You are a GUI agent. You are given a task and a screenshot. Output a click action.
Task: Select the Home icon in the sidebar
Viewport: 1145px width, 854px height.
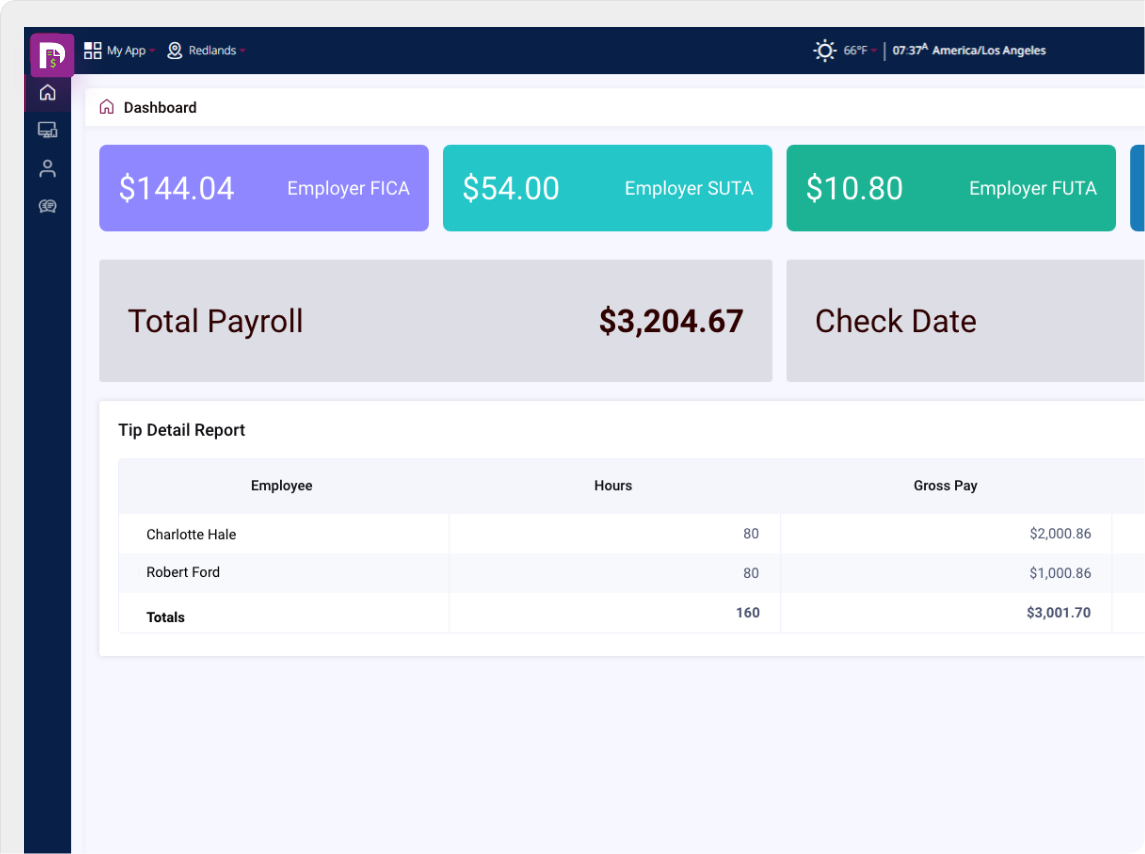(x=47, y=92)
